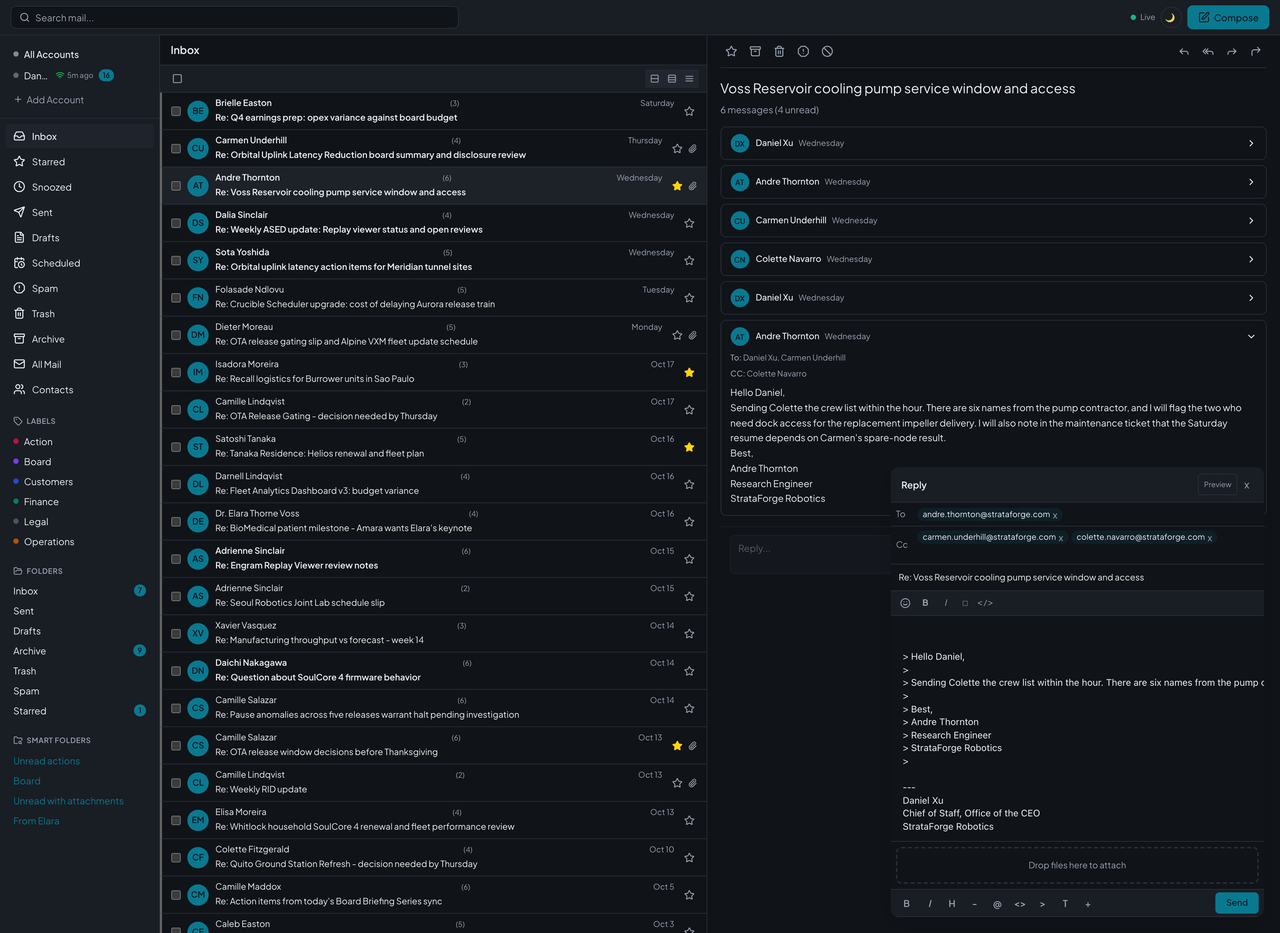The image size is (1280, 933).
Task: Apply heading format in bottom toolbar
Action: pyautogui.click(x=952, y=904)
